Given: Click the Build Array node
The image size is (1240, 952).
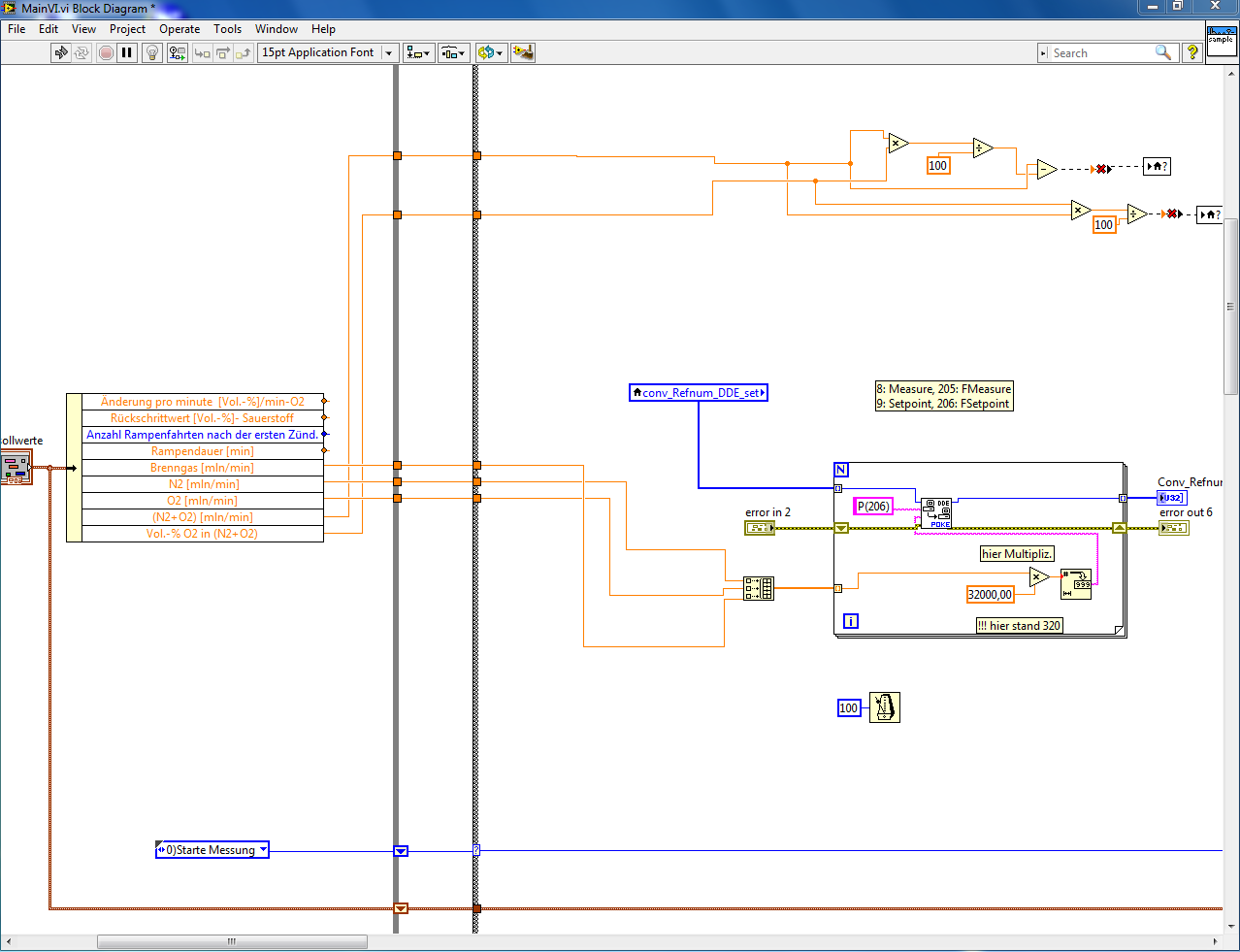Looking at the screenshot, I should click(x=759, y=588).
